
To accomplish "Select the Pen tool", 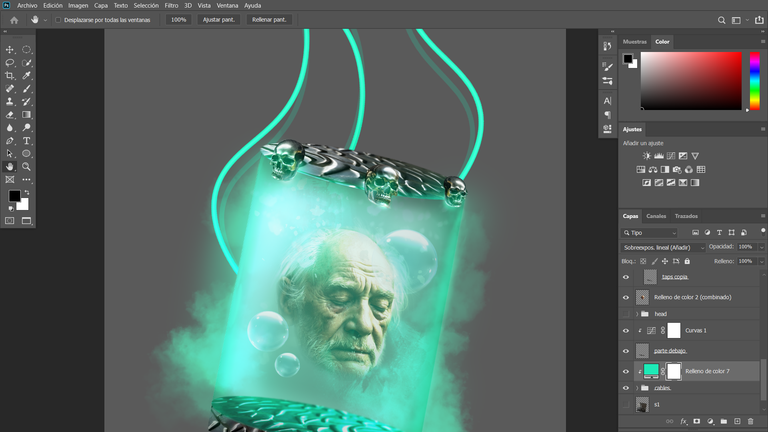I will [9, 141].
